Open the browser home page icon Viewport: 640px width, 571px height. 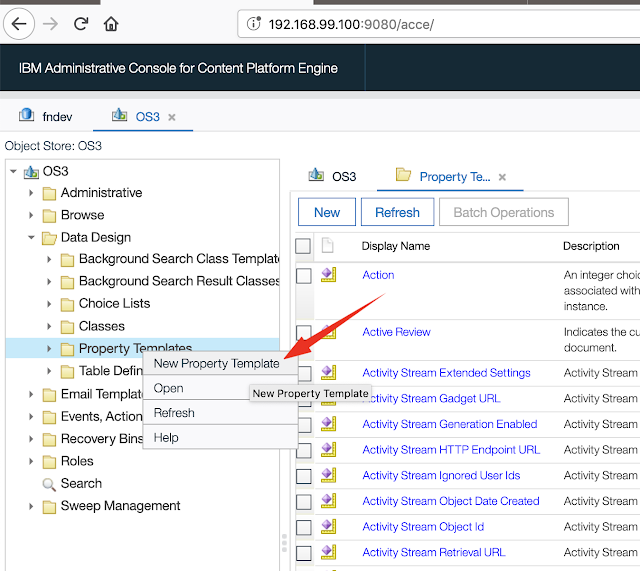point(111,24)
